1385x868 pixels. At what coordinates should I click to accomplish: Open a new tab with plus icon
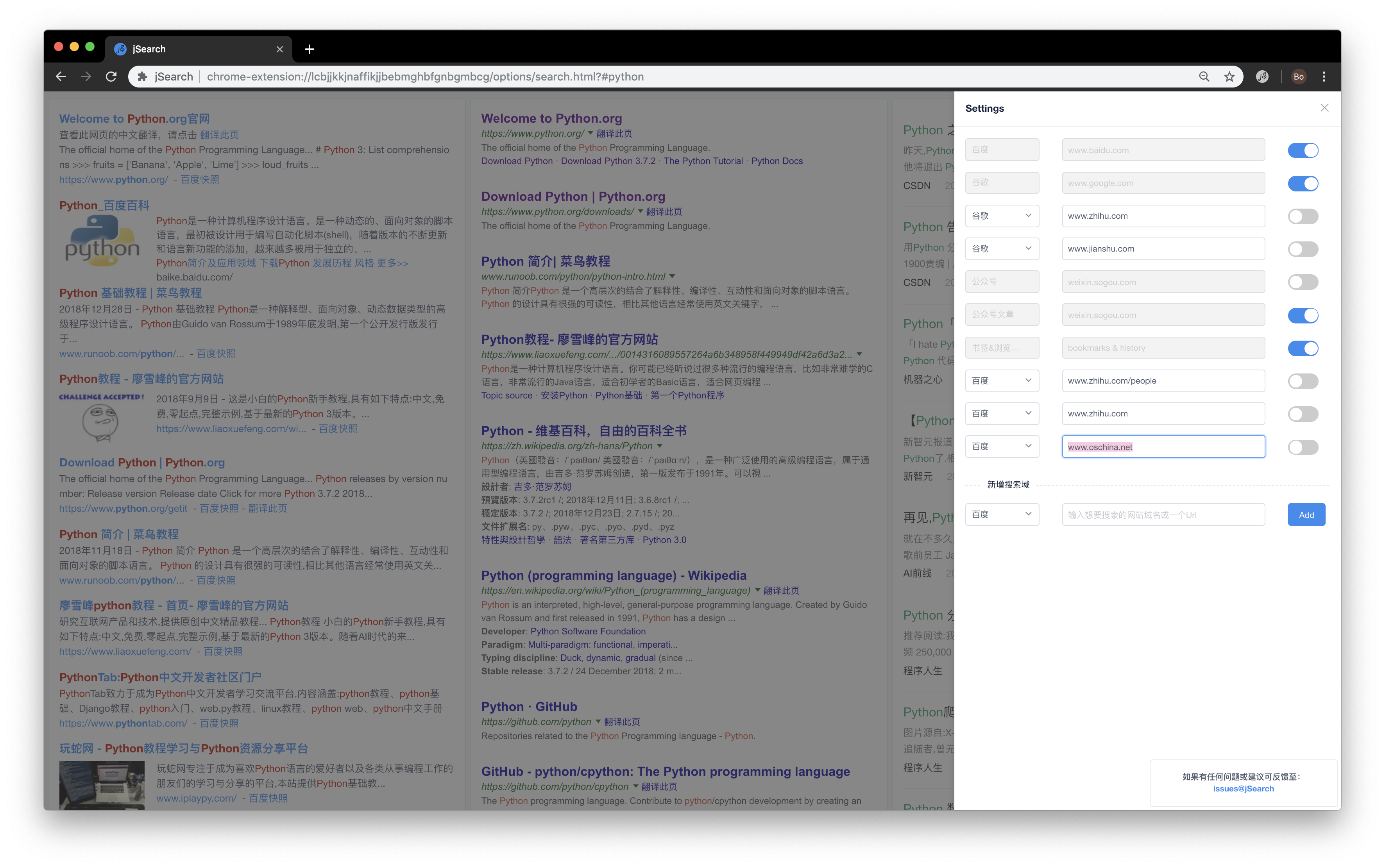tap(310, 49)
